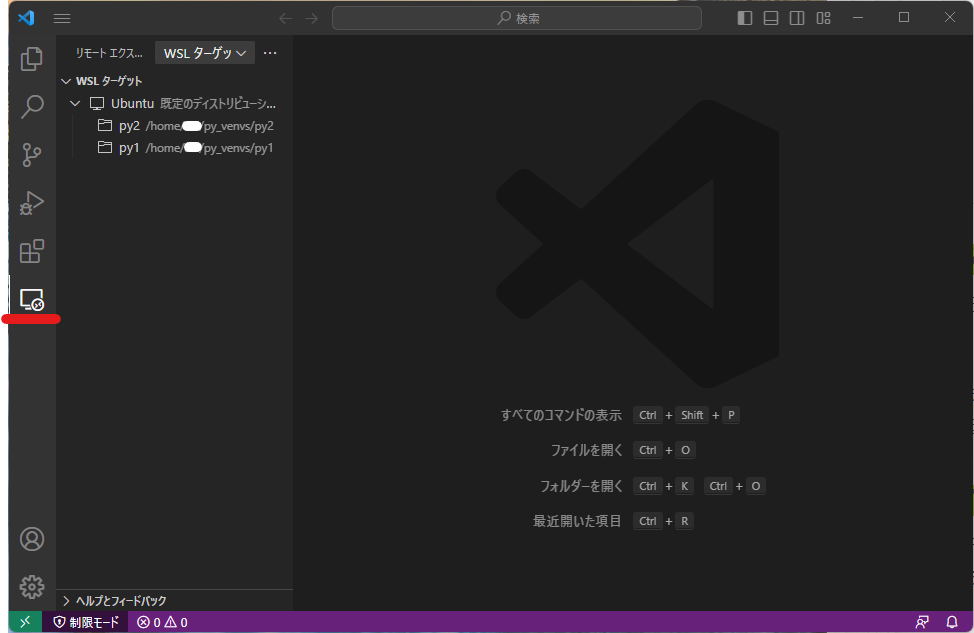Select the py1 folder entry
This screenshot has height=633, width=974.
[175, 148]
